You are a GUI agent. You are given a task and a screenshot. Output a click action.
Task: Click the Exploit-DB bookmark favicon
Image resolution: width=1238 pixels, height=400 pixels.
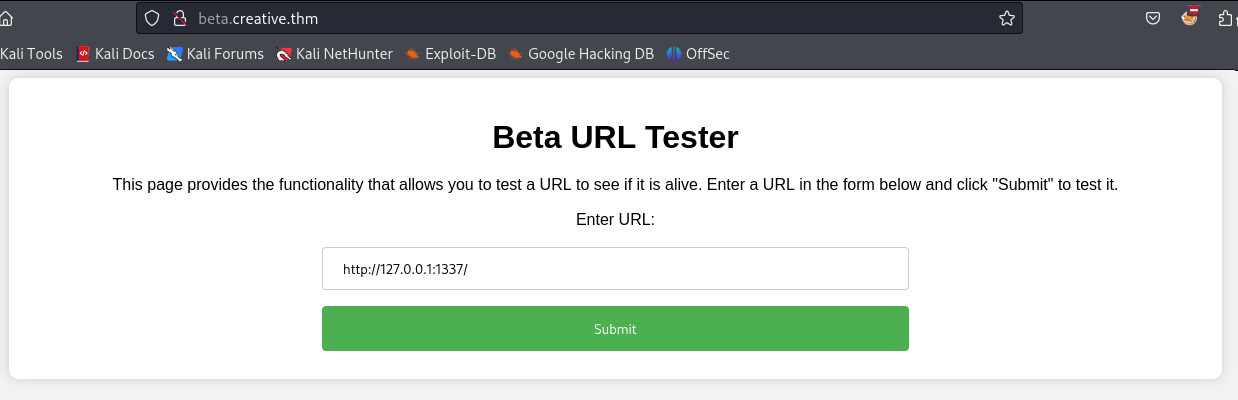(x=412, y=54)
